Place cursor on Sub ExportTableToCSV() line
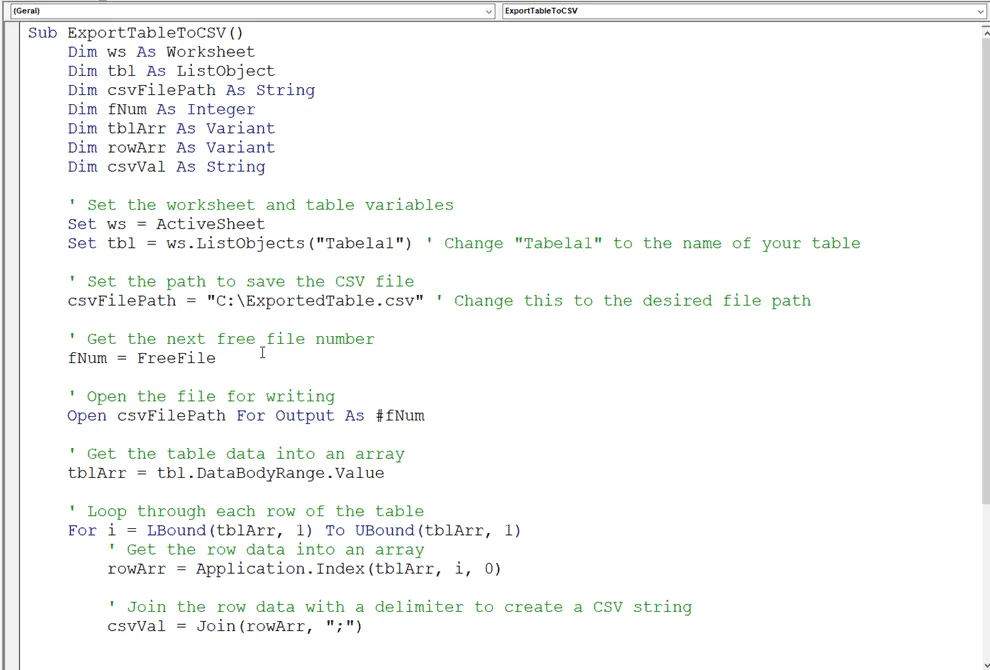990x670 pixels. (136, 33)
